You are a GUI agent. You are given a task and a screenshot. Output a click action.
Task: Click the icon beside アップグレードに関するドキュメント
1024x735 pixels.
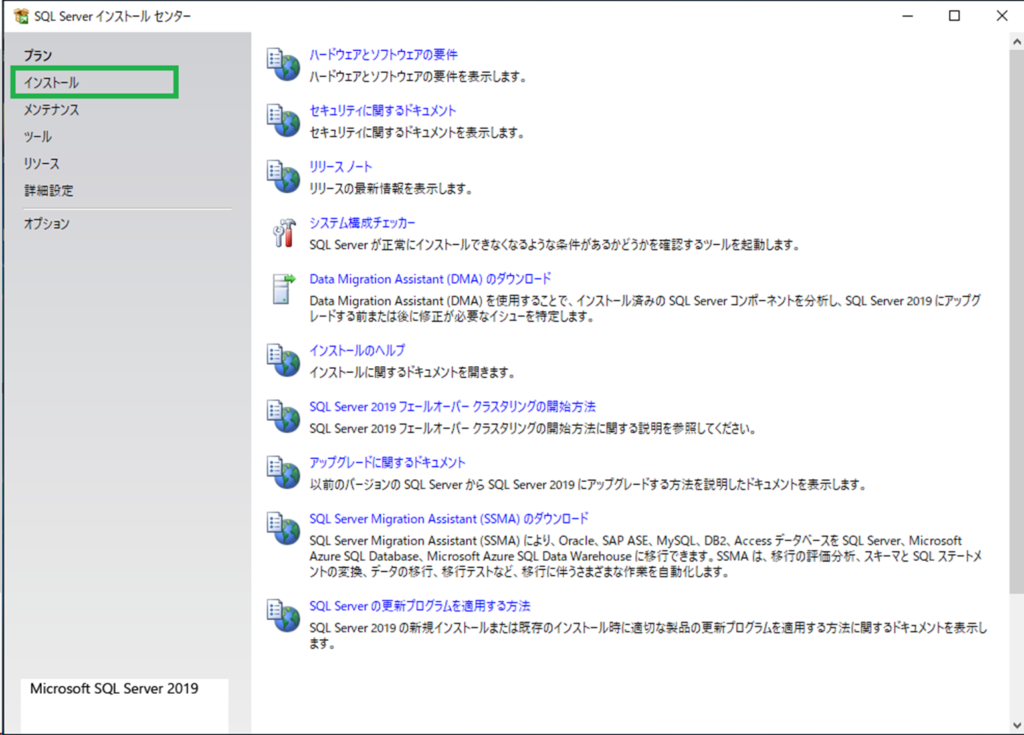283,473
